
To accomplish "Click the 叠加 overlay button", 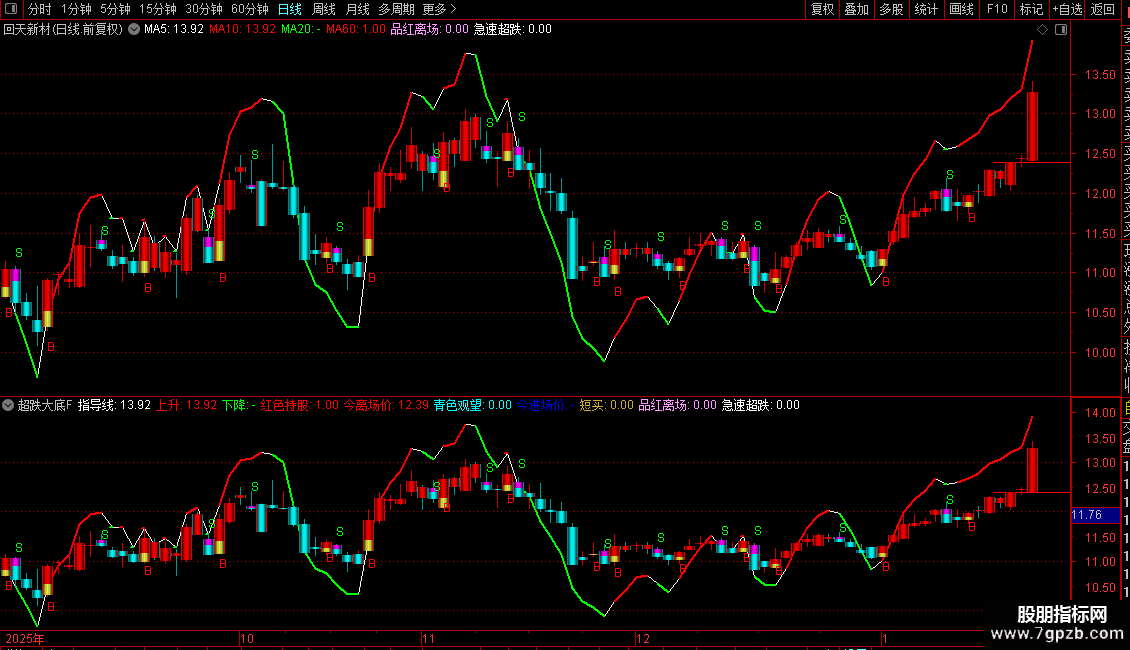I will coord(857,9).
